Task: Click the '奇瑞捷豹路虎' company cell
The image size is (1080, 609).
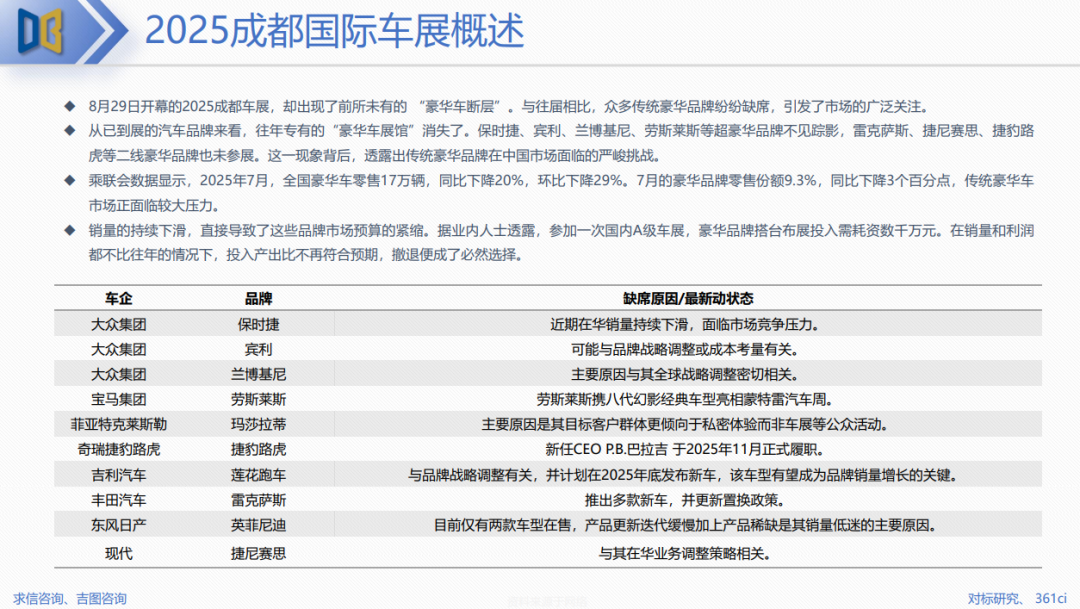Action: click(118, 450)
